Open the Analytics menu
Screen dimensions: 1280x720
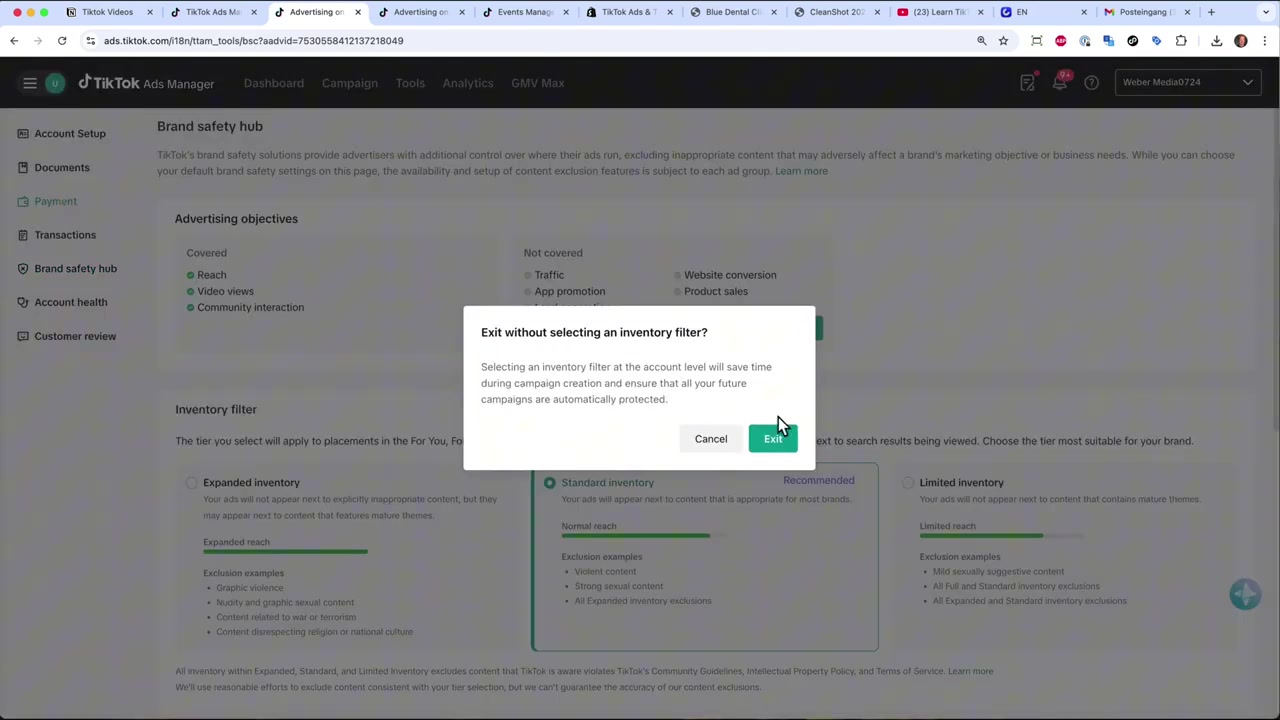pos(468,83)
